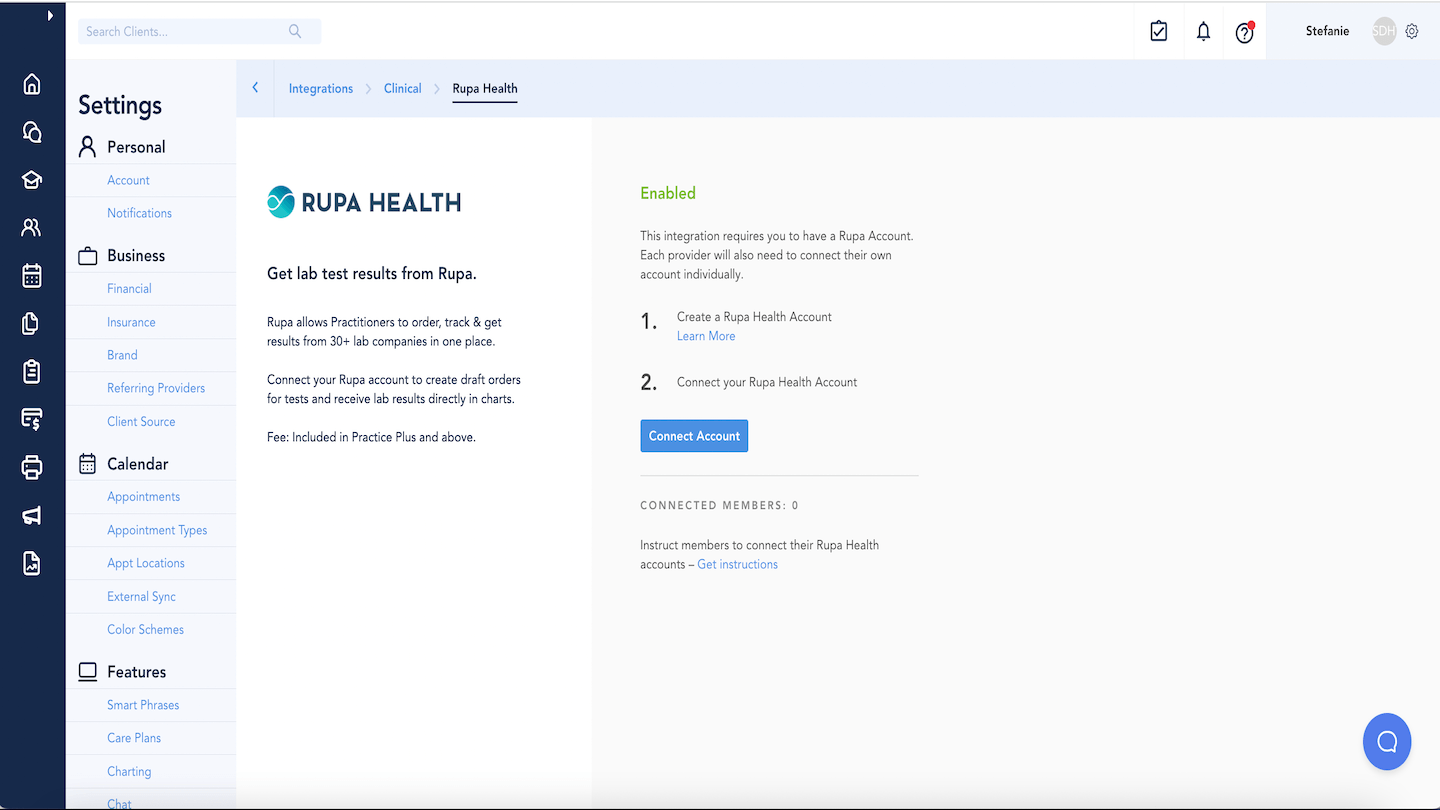Open the Home icon in left sidebar
This screenshot has width=1440, height=810.
32,84
